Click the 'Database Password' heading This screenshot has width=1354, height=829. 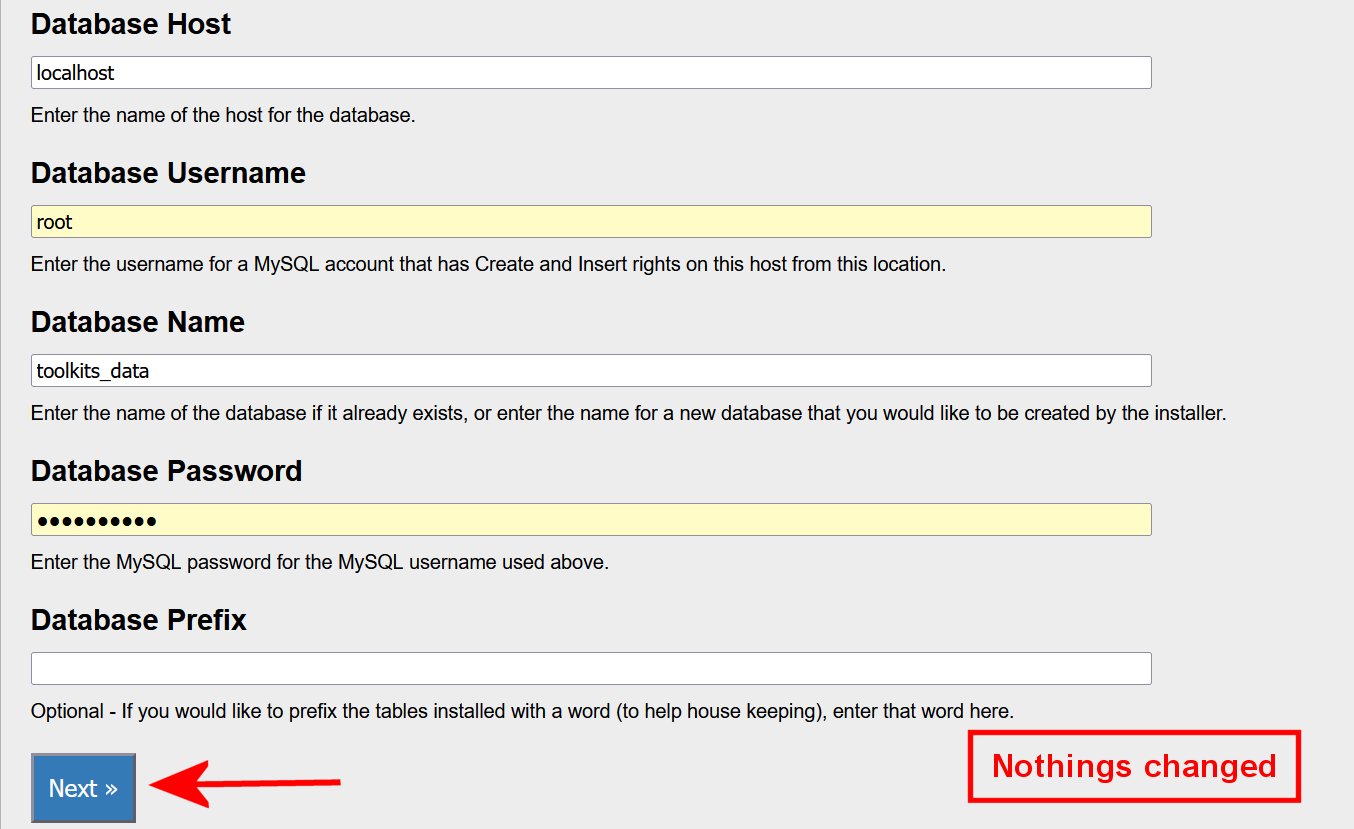point(166,471)
